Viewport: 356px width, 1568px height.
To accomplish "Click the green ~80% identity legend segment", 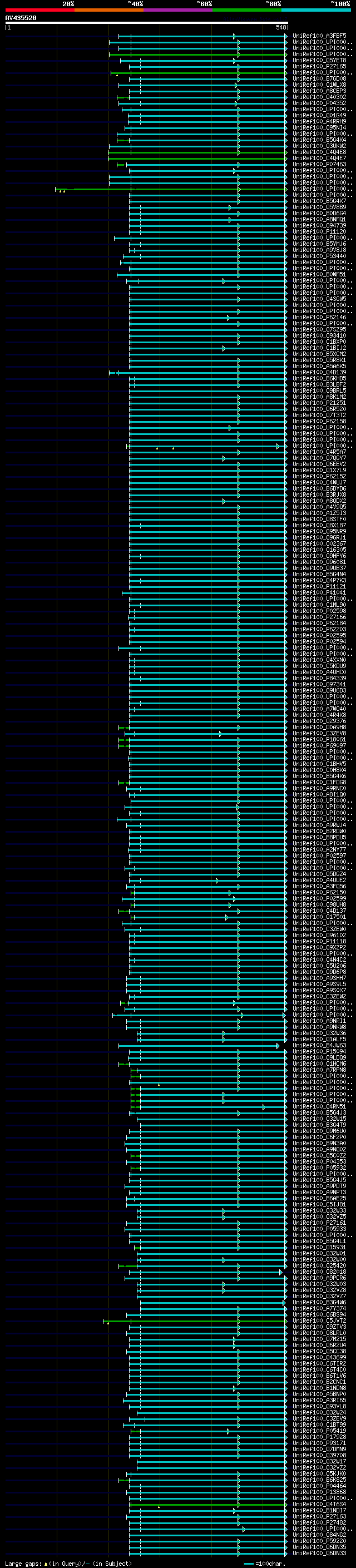I will 247,11.
